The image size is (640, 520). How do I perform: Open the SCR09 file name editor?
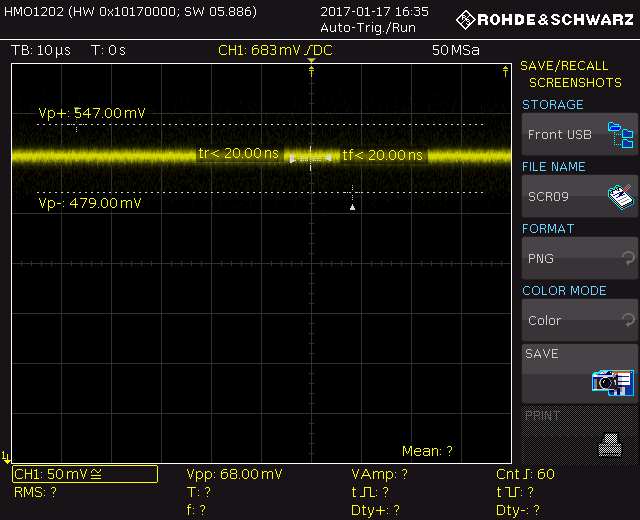click(580, 196)
